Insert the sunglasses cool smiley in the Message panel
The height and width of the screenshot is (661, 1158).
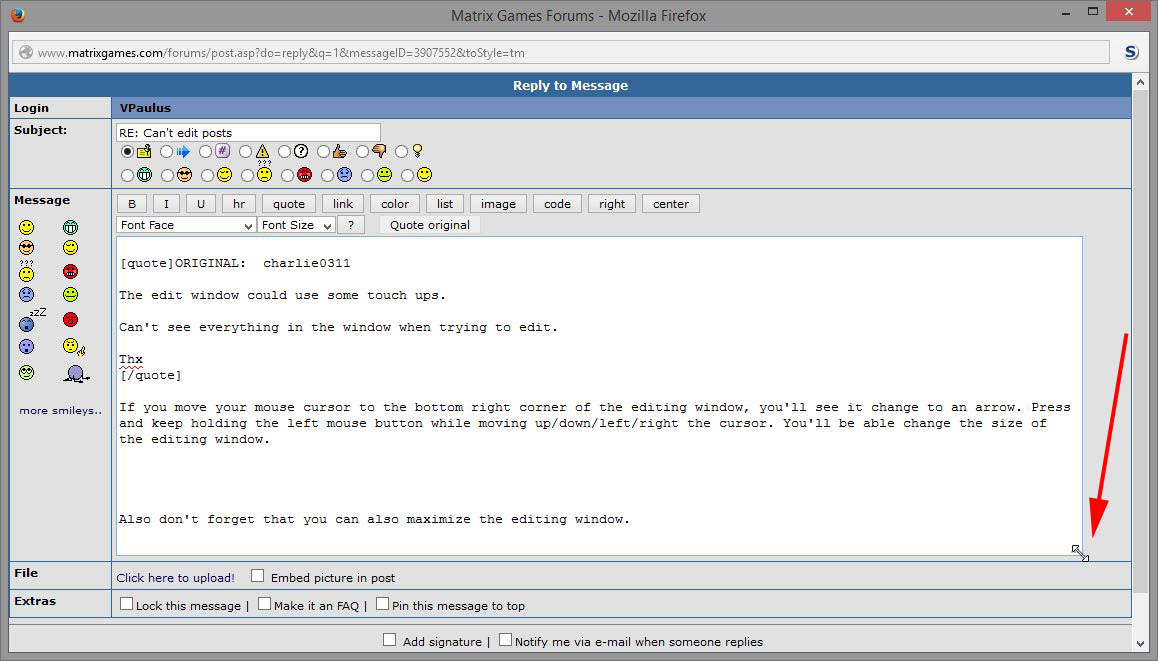point(27,247)
